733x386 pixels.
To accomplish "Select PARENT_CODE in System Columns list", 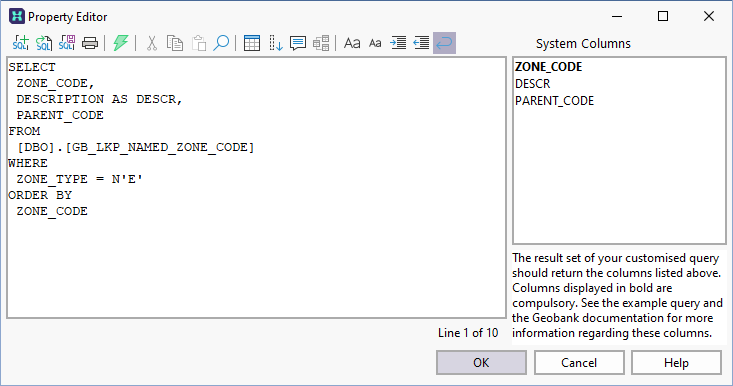I will click(x=554, y=100).
